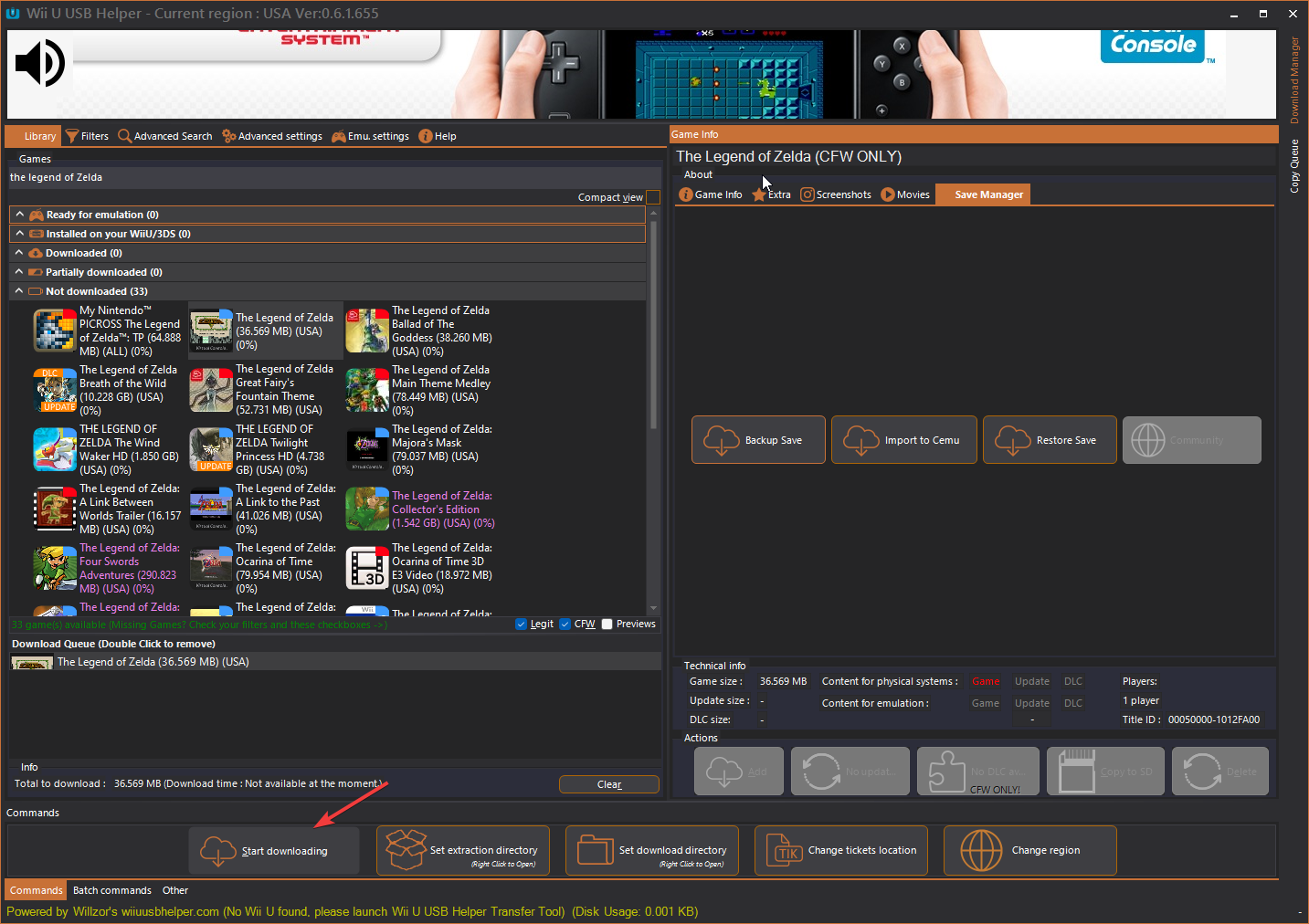
Task: Select Breath of the Wild game icon
Action: pos(55,390)
